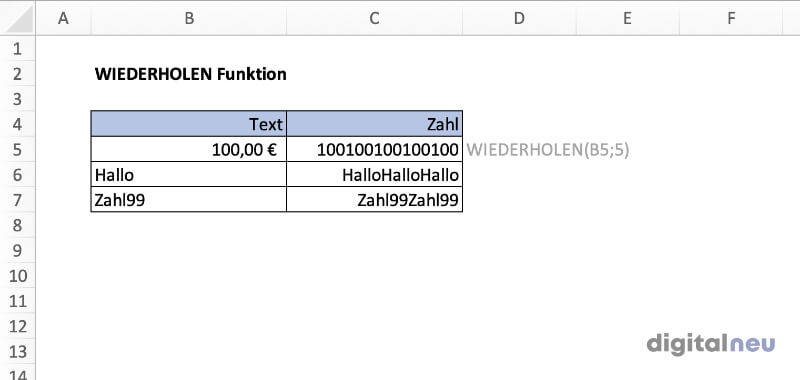The height and width of the screenshot is (380, 800).
Task: Select column B header
Action: 189,19
